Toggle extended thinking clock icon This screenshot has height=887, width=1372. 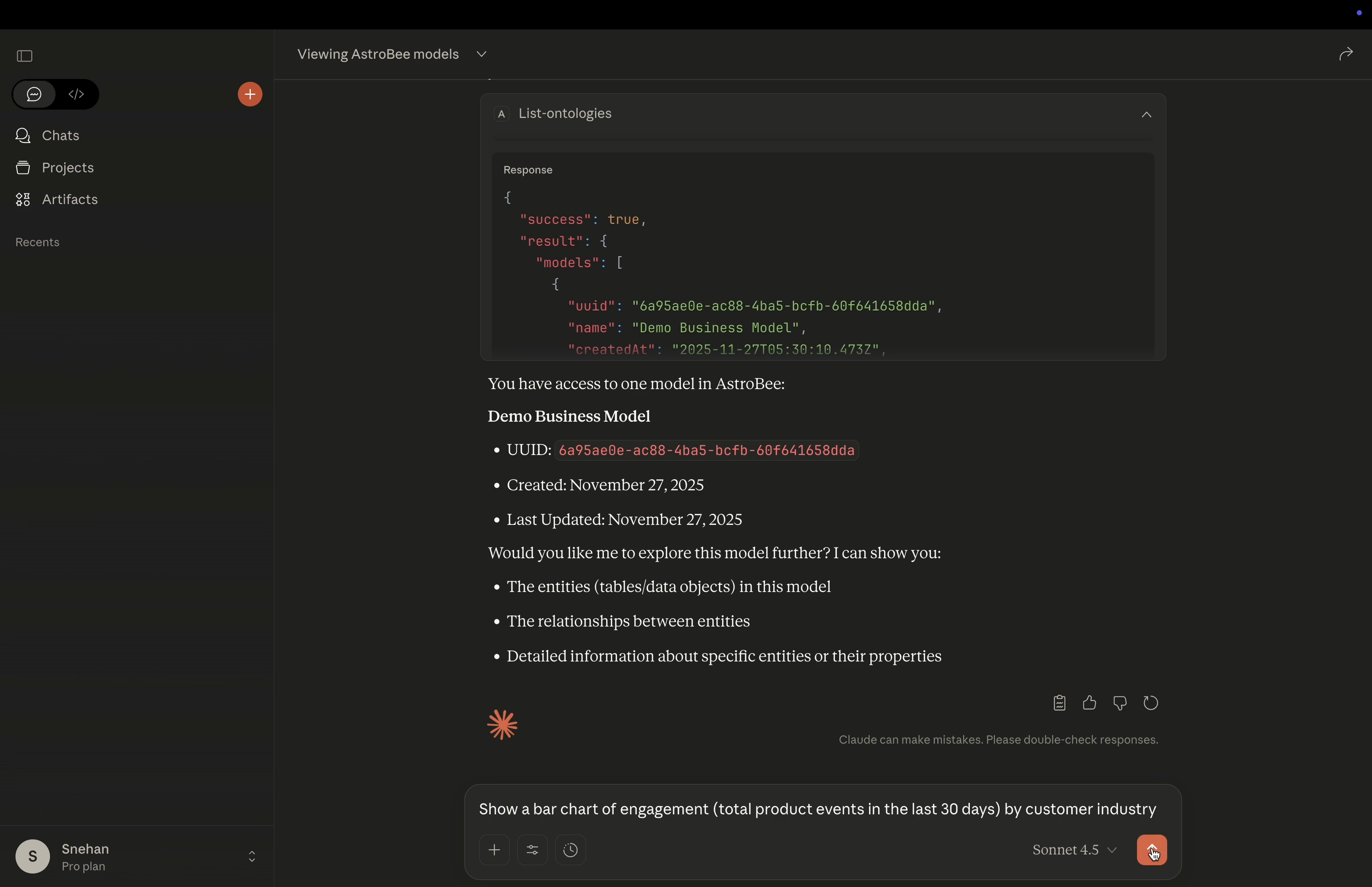[x=570, y=850]
